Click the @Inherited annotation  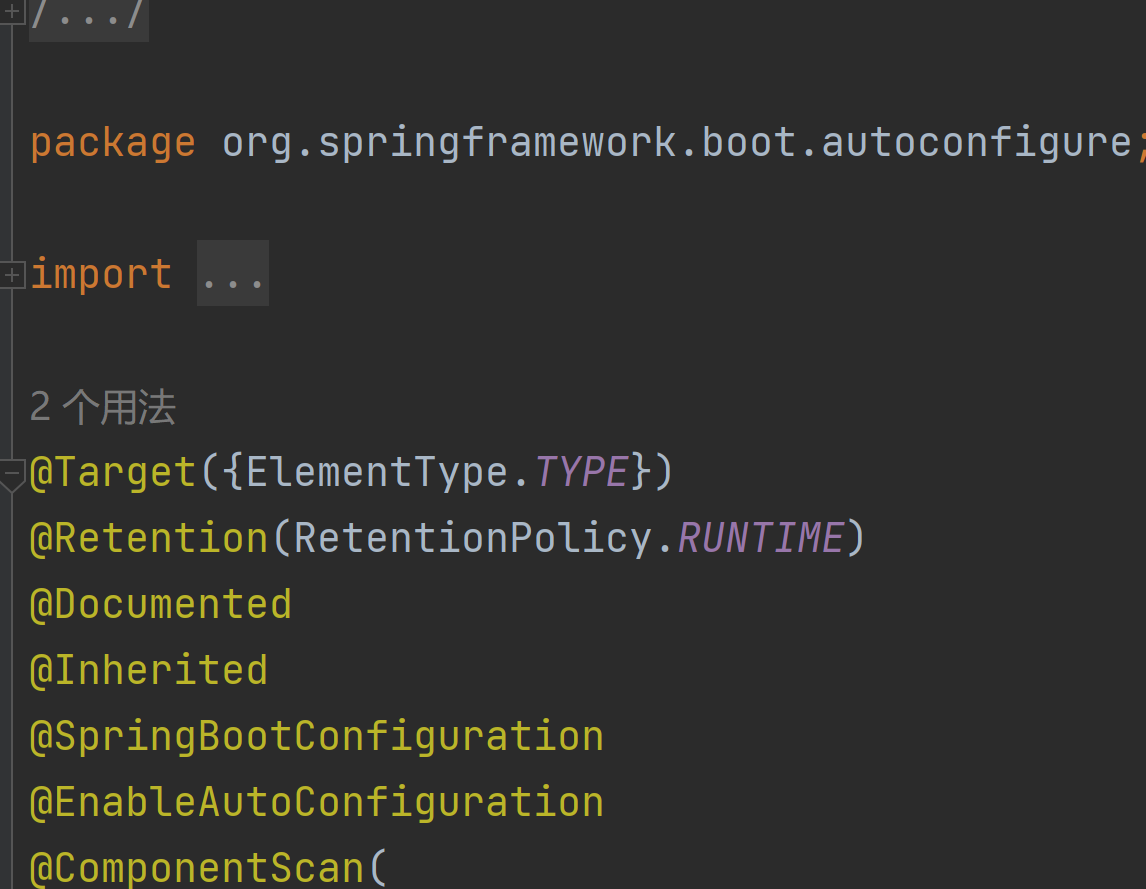[x=149, y=670]
